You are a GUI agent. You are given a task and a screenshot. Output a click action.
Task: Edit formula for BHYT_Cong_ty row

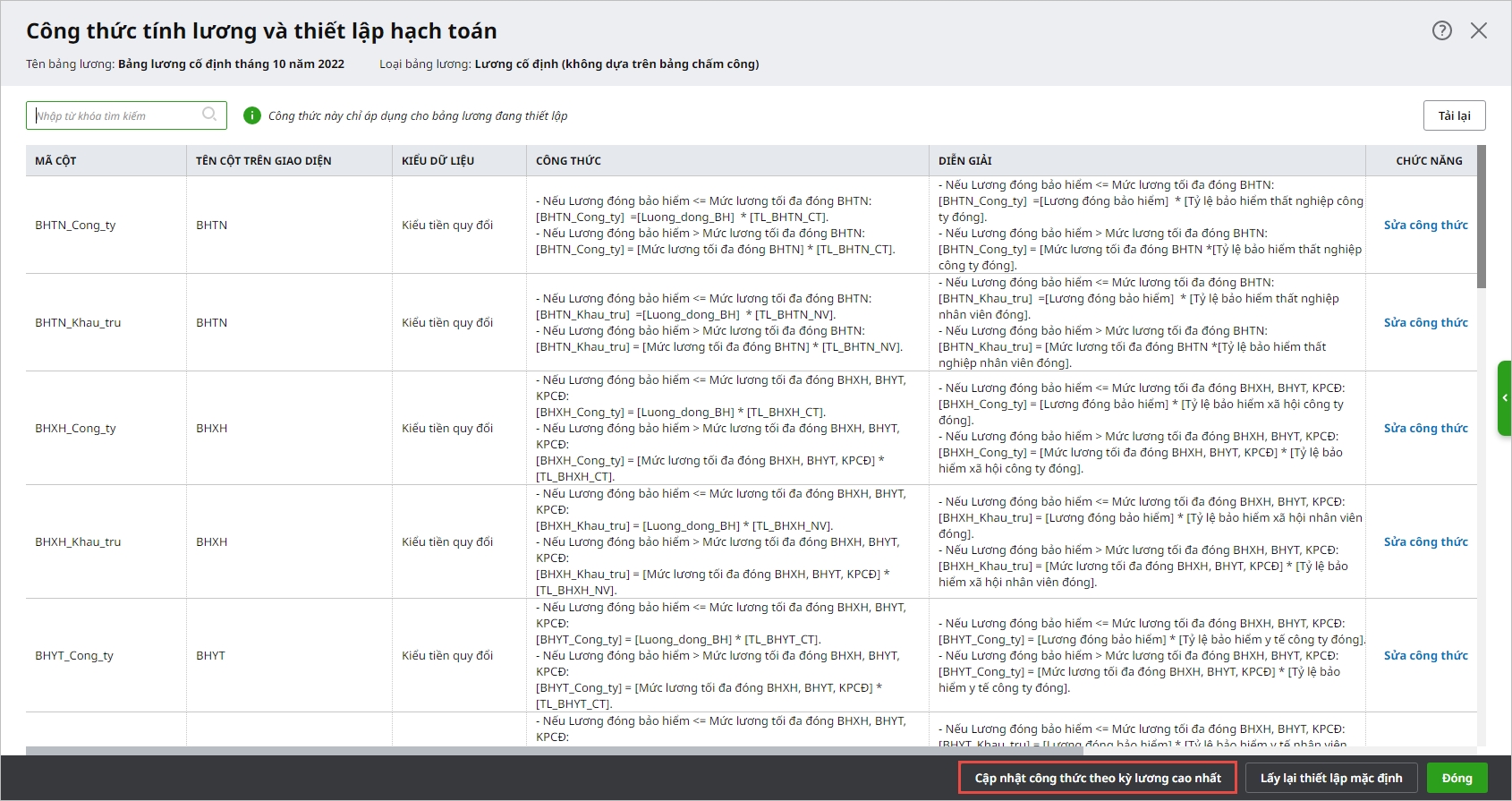(x=1425, y=655)
